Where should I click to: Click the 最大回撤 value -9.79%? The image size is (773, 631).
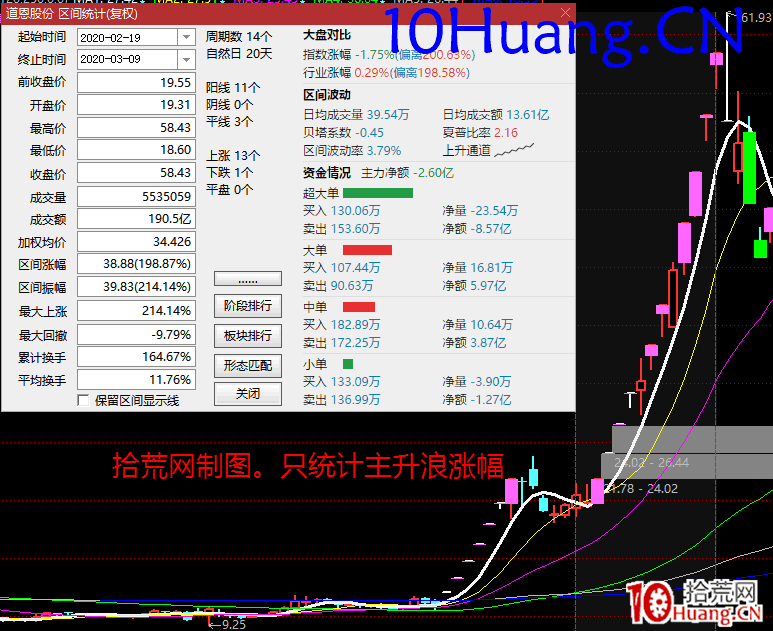[137, 335]
